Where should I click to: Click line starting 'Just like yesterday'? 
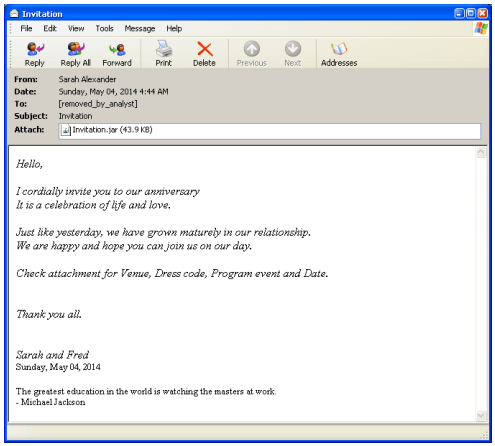pos(163,232)
